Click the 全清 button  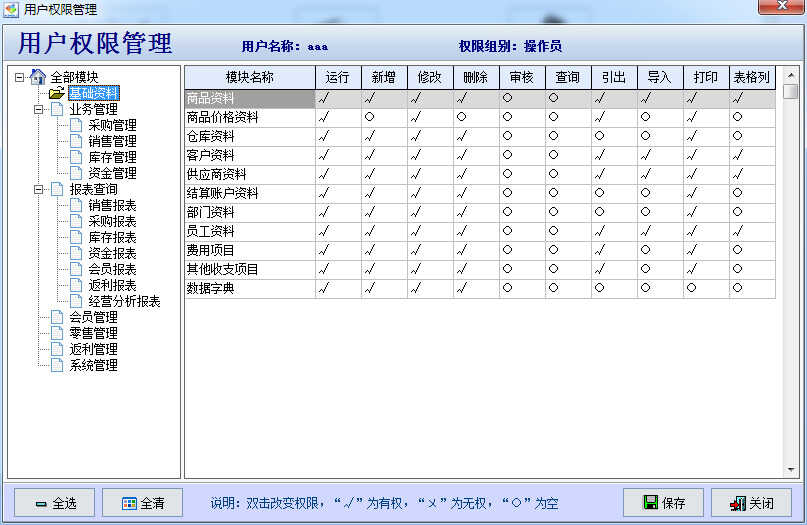click(x=143, y=503)
